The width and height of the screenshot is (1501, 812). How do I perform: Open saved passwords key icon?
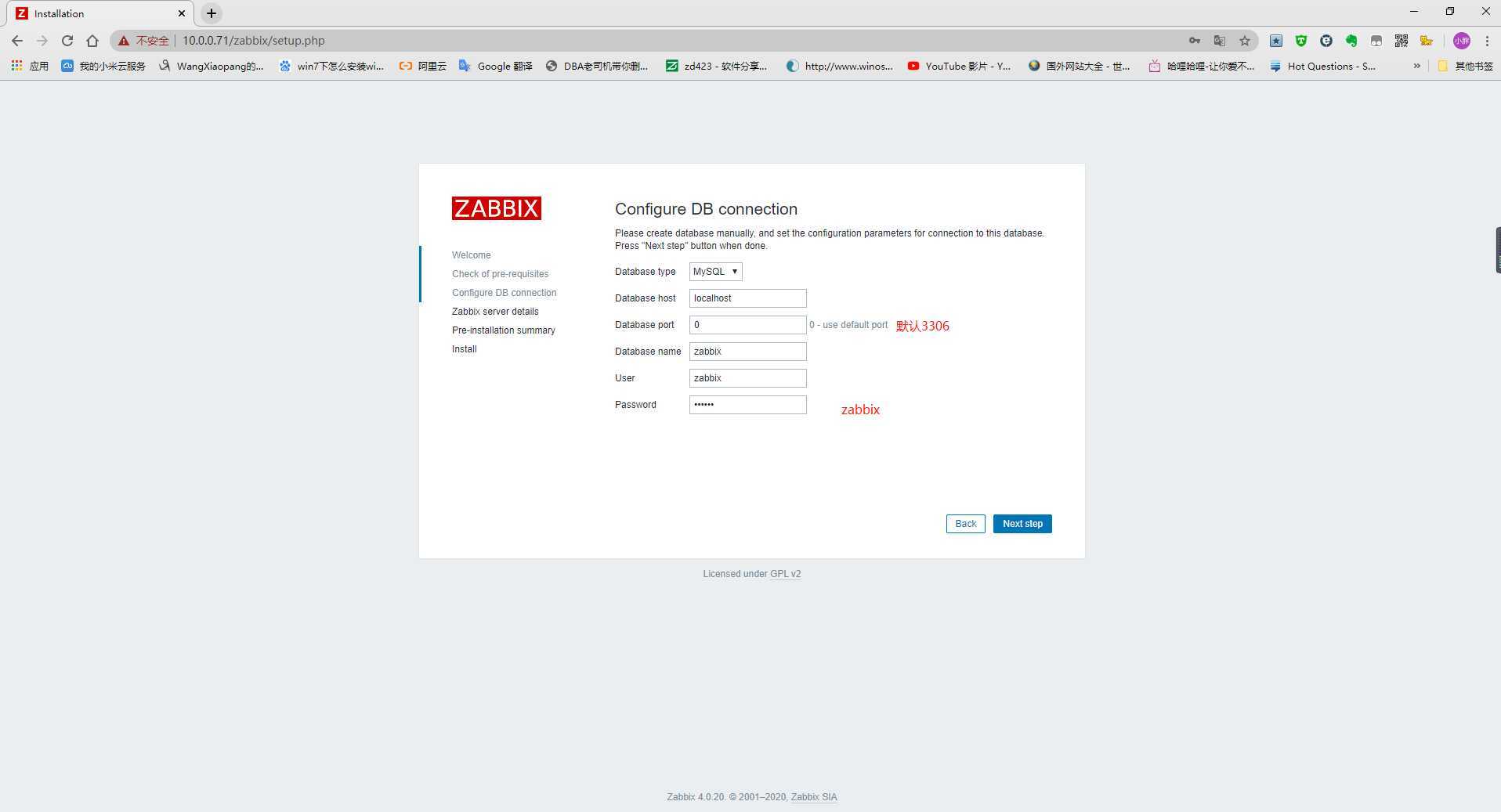1195,41
